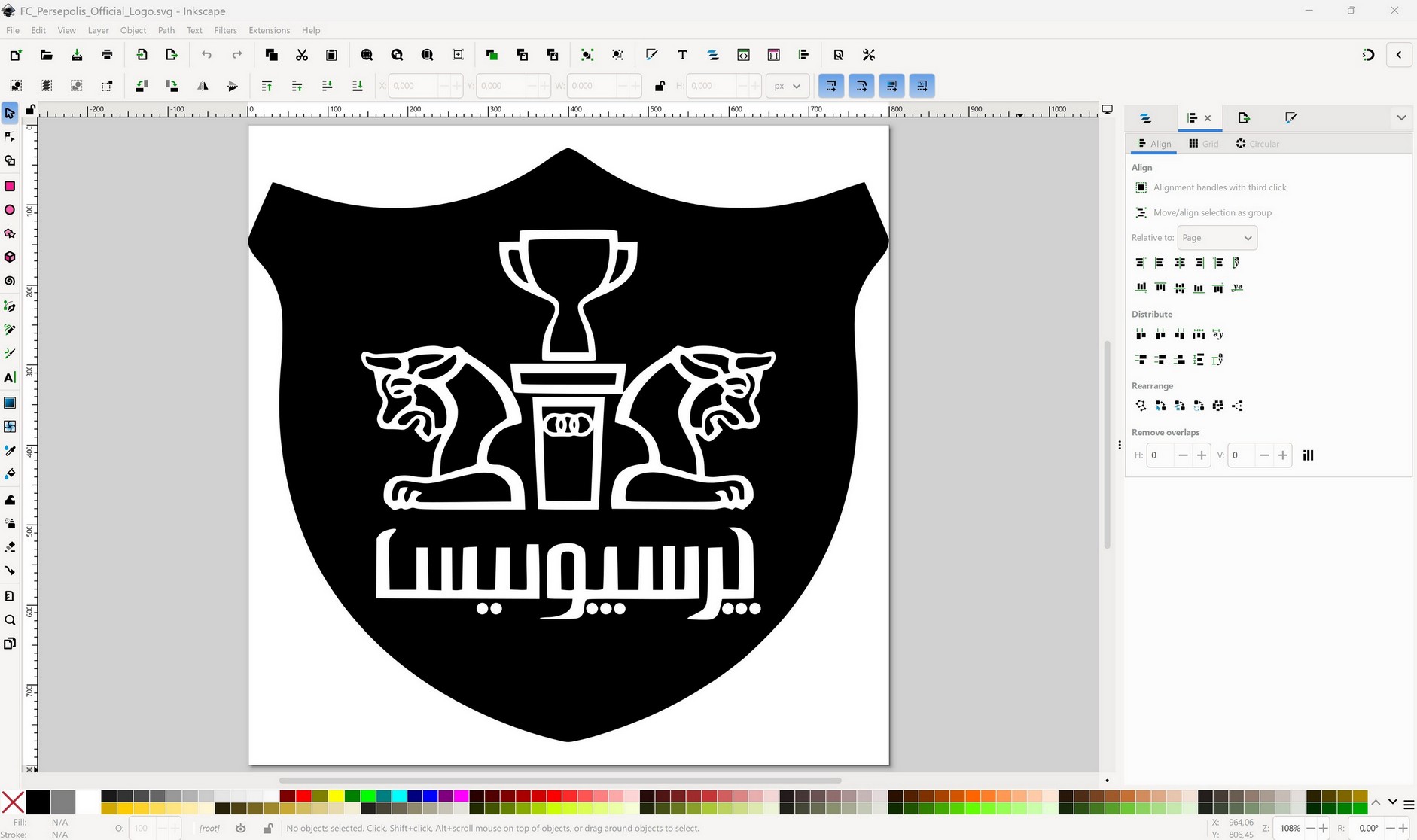This screenshot has height=840, width=1417.
Task: Undo the last action
Action: 206,55
